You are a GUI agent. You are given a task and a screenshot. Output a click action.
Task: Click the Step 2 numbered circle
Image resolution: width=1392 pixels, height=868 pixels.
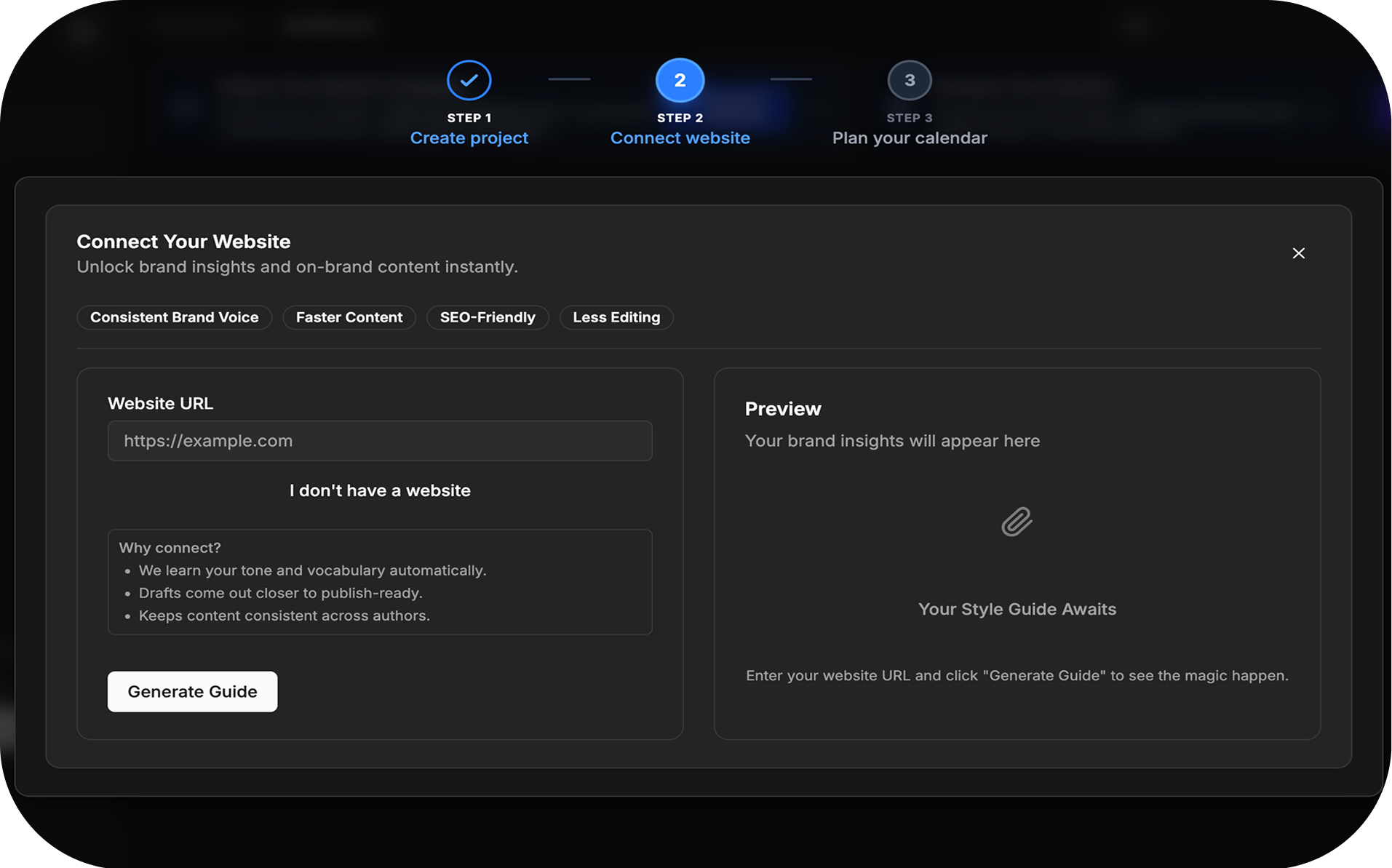[680, 80]
